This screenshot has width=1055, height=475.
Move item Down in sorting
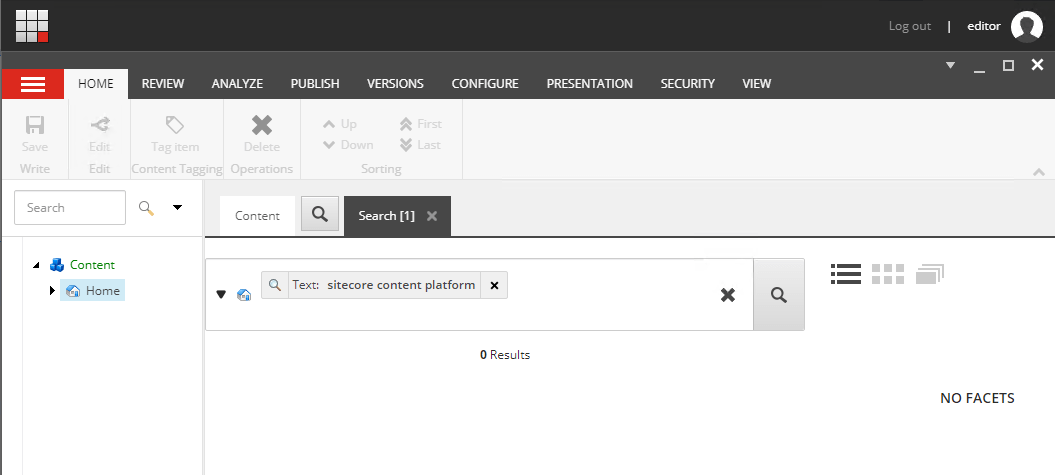tap(348, 145)
